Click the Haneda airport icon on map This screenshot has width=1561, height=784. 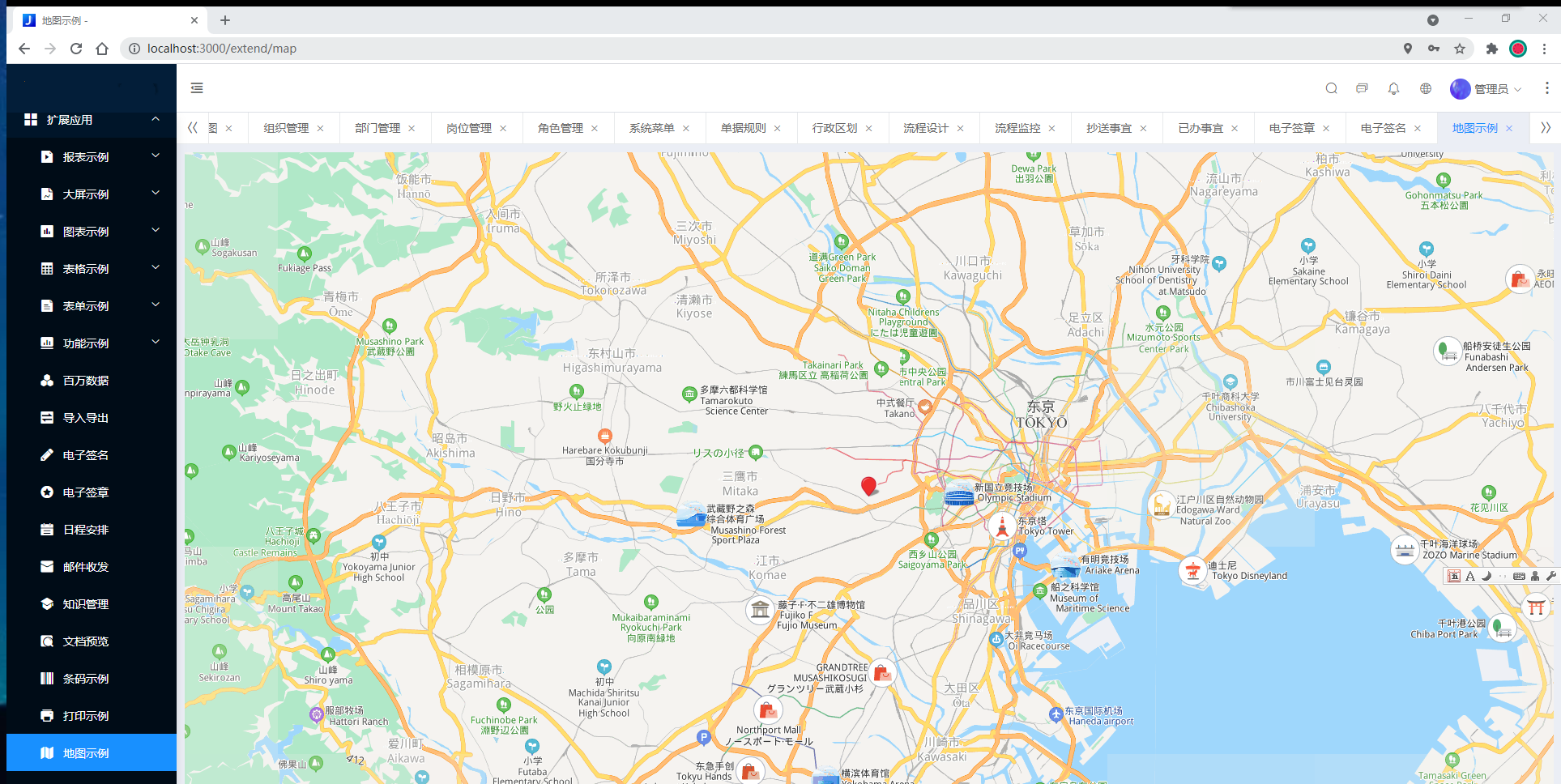pyautogui.click(x=1056, y=714)
